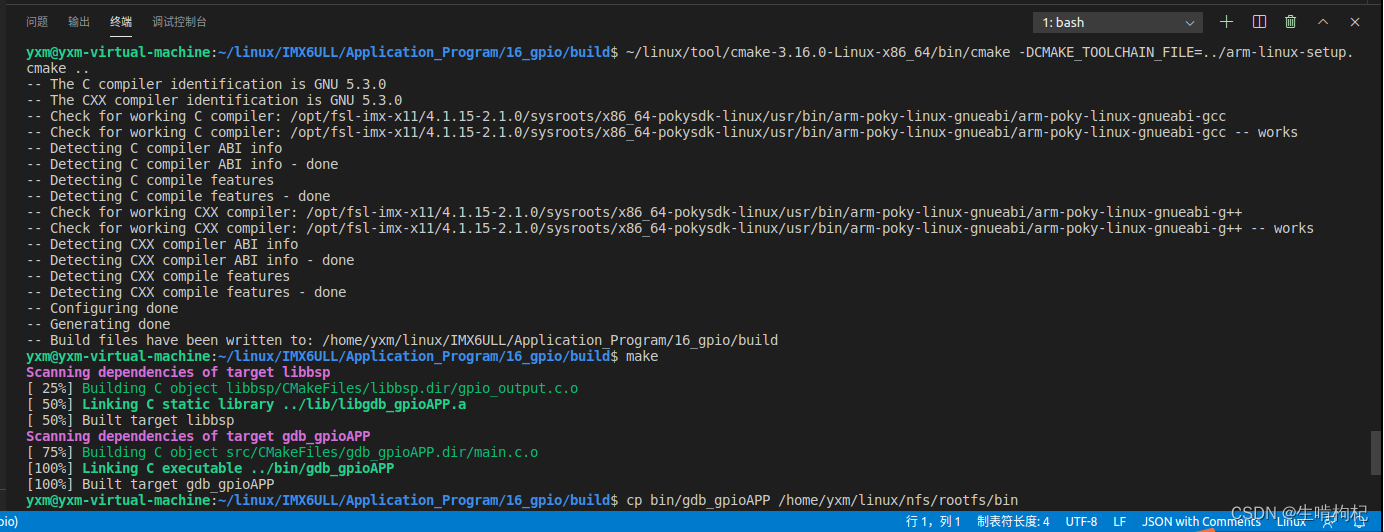Select the 终端 (Terminal) tab
Image resolution: width=1384 pixels, height=532 pixels.
coord(121,22)
